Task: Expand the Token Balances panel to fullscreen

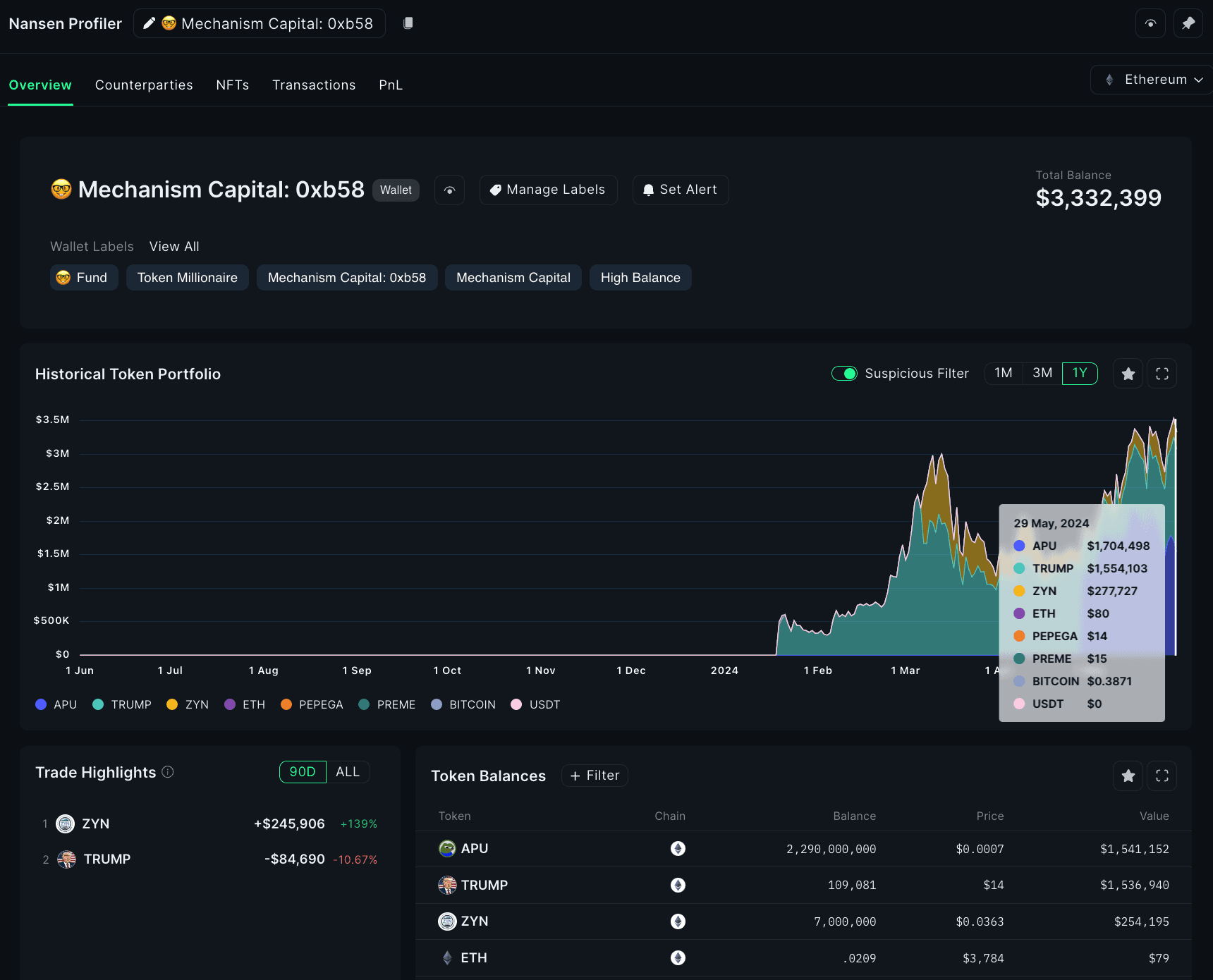Action: [1162, 776]
